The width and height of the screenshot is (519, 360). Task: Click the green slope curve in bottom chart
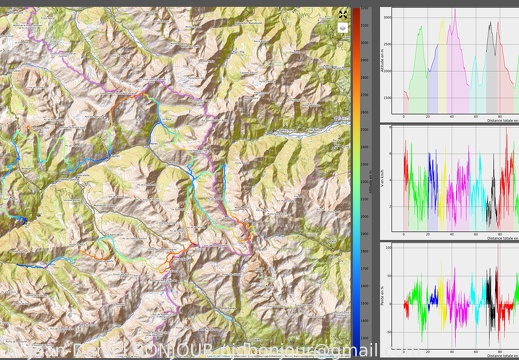point(418,304)
